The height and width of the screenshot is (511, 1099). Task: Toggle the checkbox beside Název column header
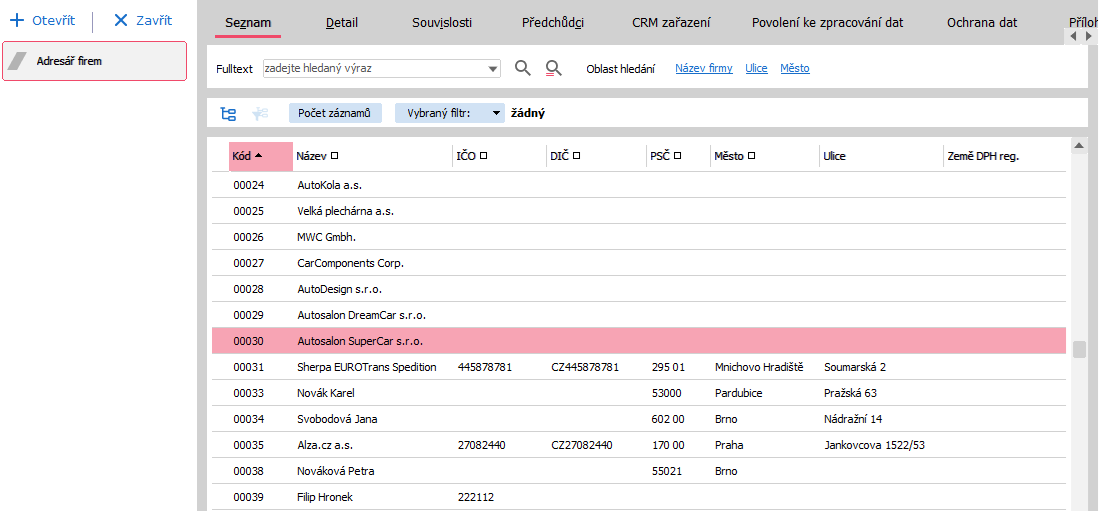pos(335,156)
